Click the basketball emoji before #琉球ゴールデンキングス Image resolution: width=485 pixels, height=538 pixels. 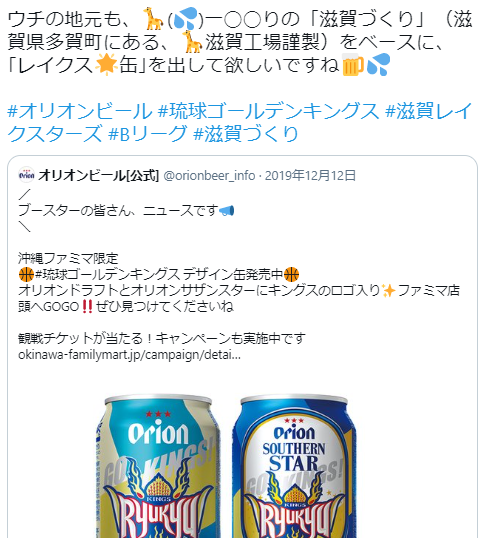tap(26, 274)
